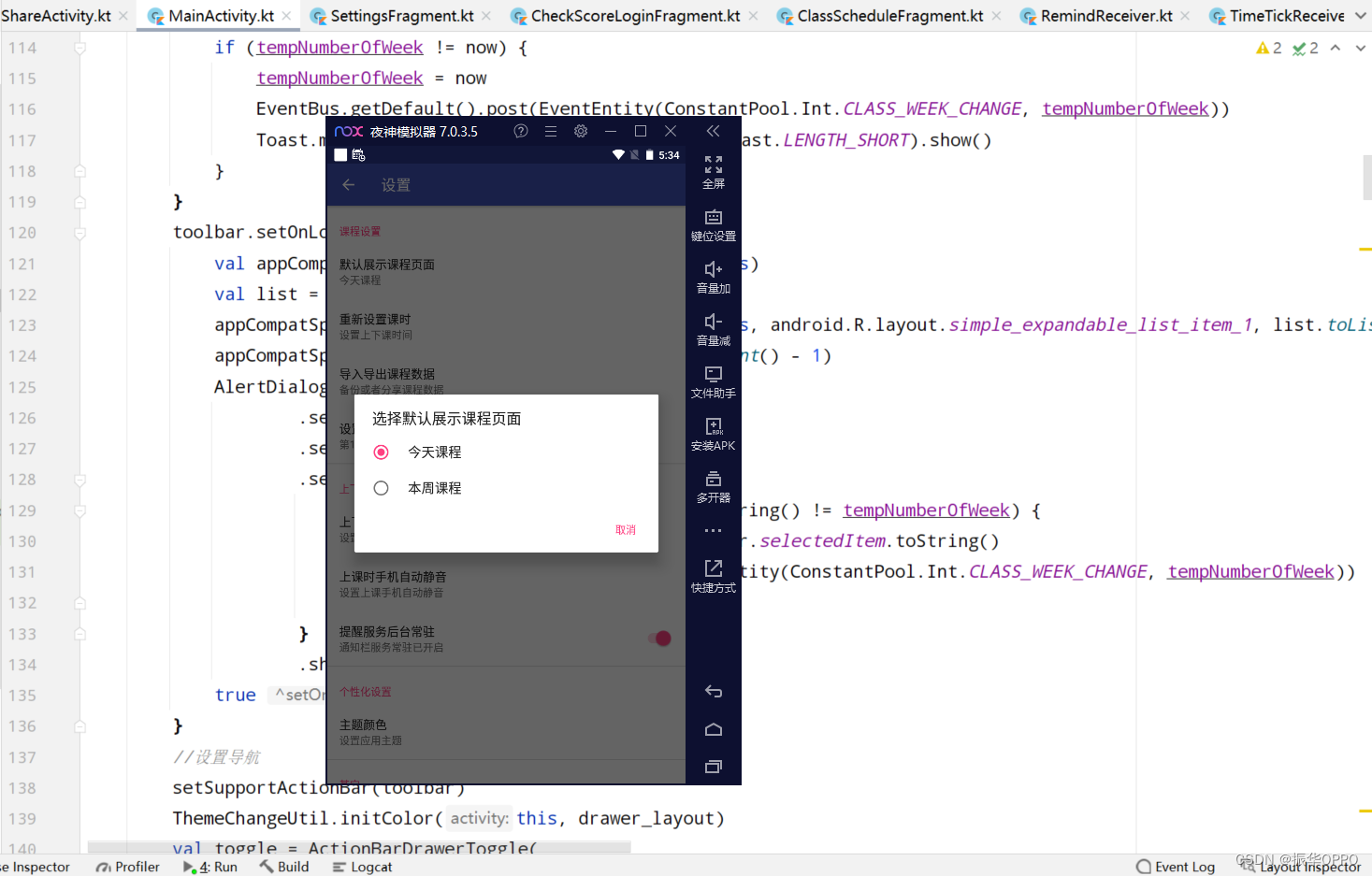Toggle fold end marker at line 132
Viewport: 1372px width, 876px height.
point(80,603)
